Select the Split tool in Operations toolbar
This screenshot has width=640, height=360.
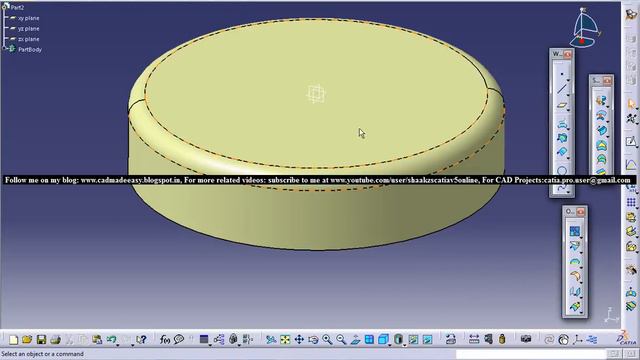click(x=574, y=246)
